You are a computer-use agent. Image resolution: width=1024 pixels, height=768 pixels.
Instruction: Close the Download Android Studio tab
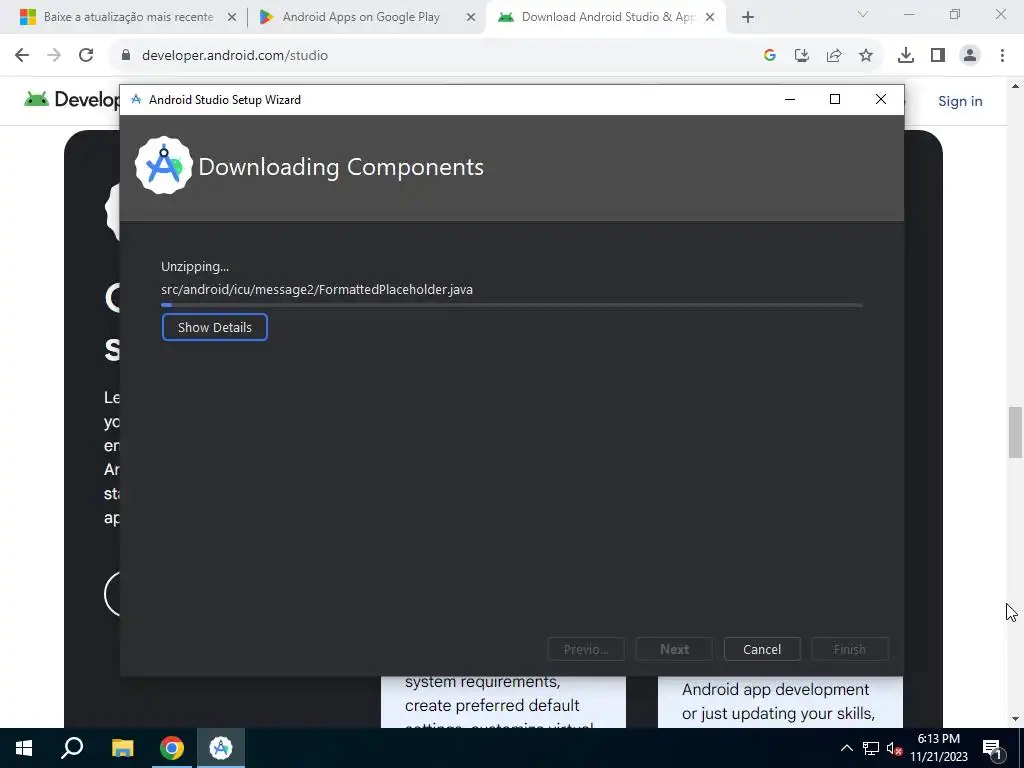710,18
